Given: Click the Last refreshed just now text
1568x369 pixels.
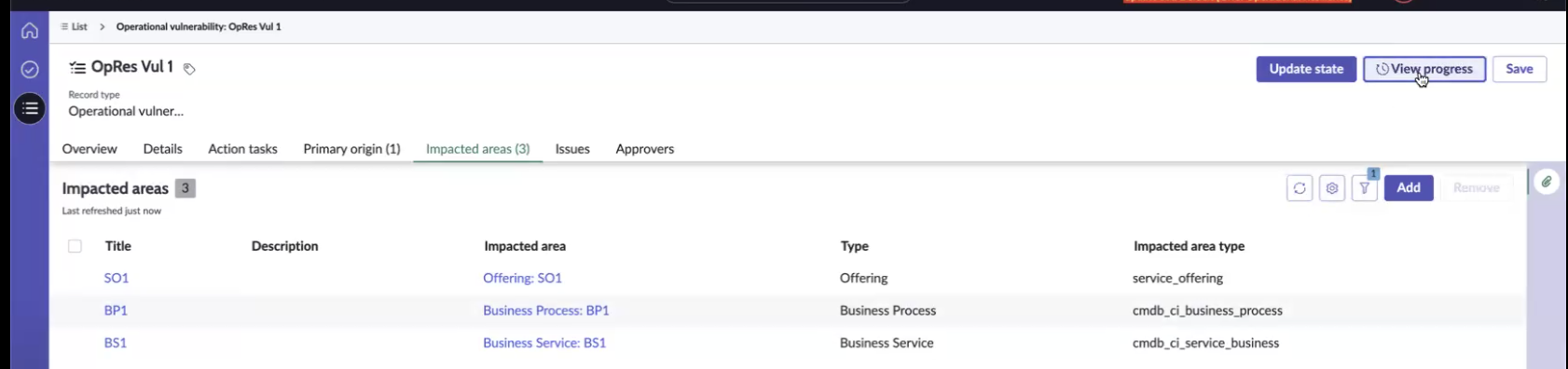Looking at the screenshot, I should (112, 212).
